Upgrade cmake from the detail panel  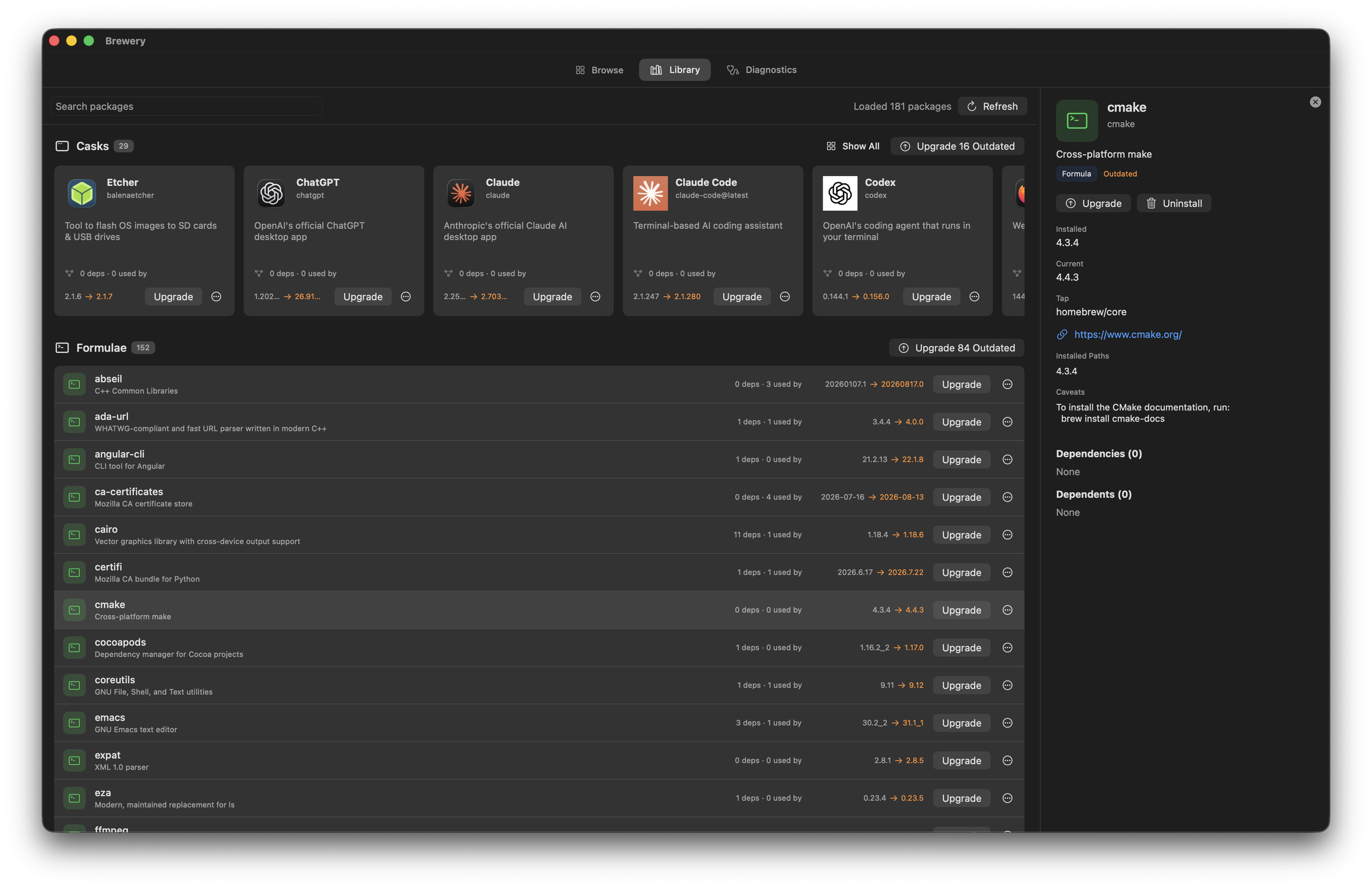point(1093,203)
